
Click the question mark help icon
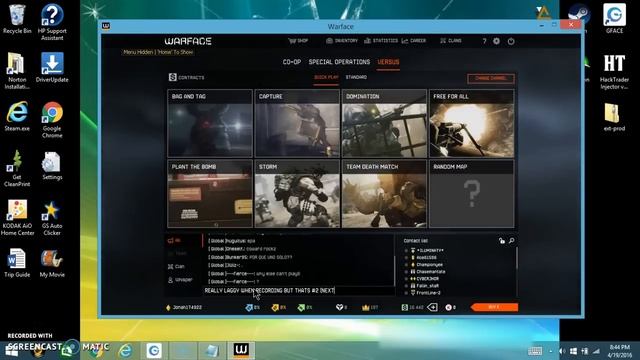coord(484,41)
